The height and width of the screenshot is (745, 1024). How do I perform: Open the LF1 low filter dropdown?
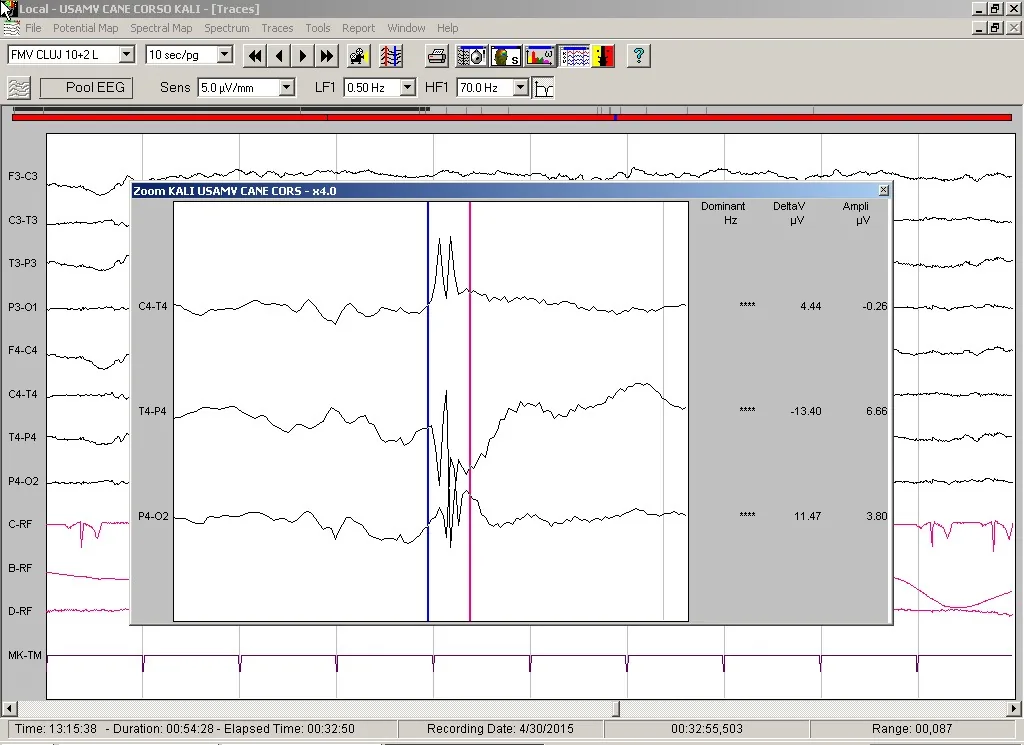(x=408, y=87)
